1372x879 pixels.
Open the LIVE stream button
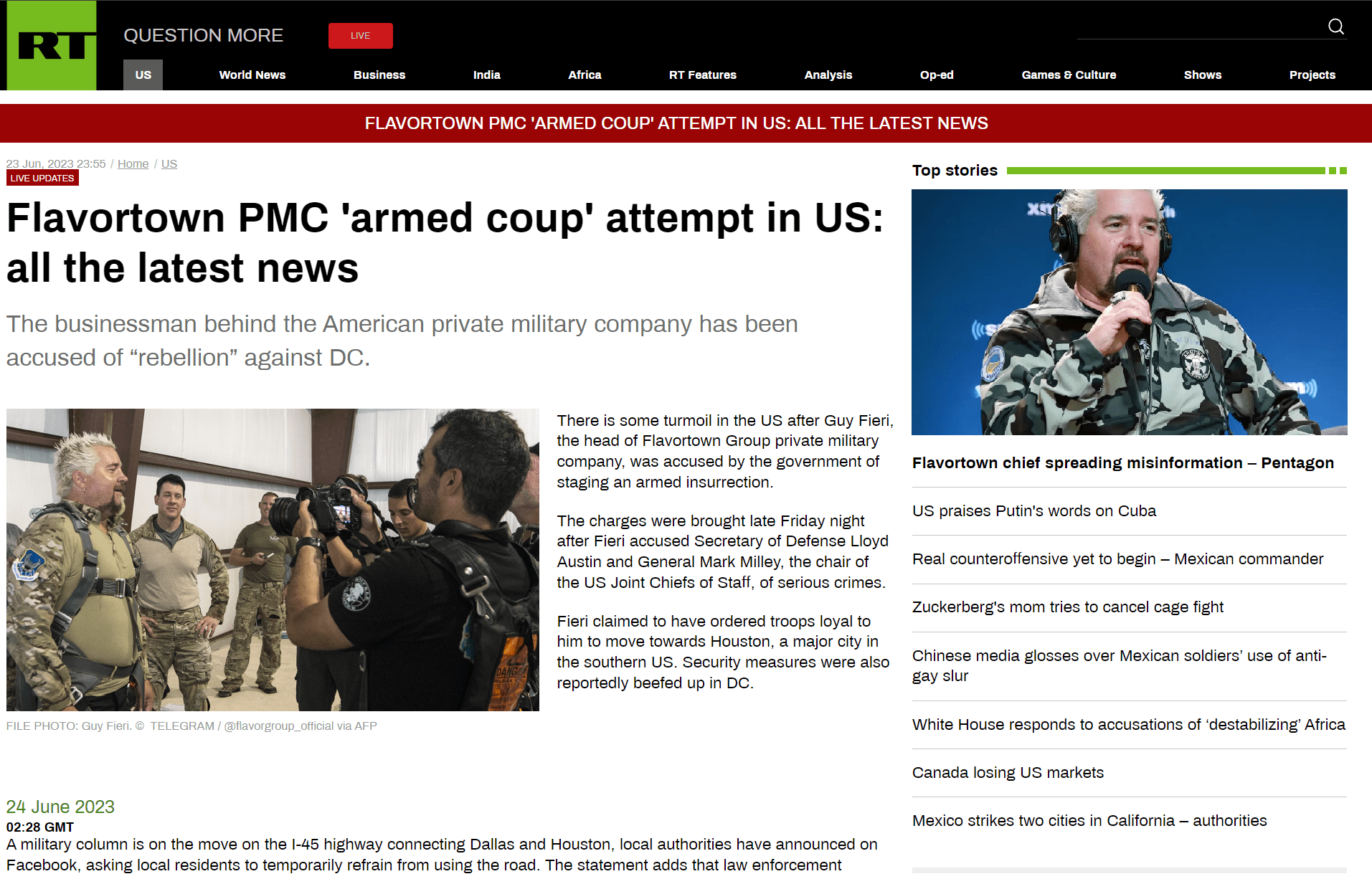360,36
